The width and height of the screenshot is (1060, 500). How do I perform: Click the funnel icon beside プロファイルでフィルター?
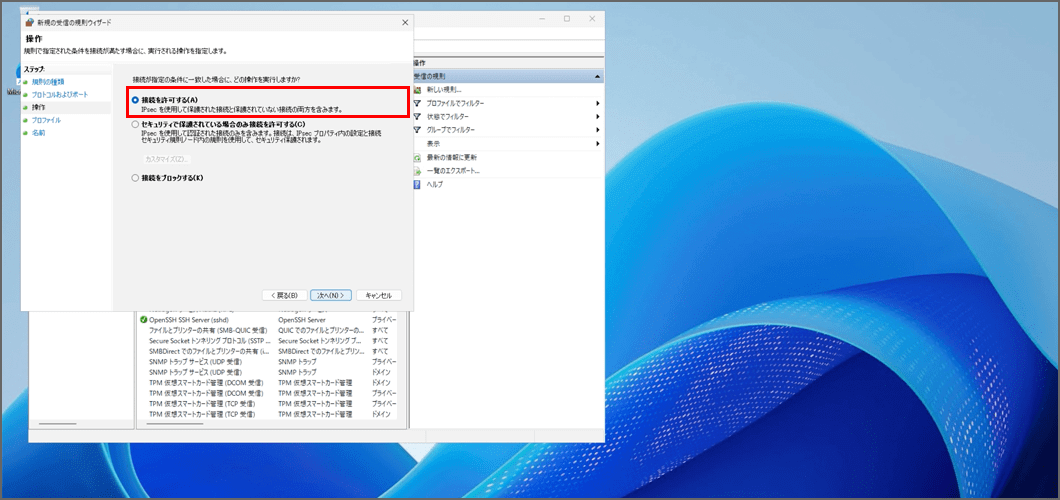tap(417, 103)
